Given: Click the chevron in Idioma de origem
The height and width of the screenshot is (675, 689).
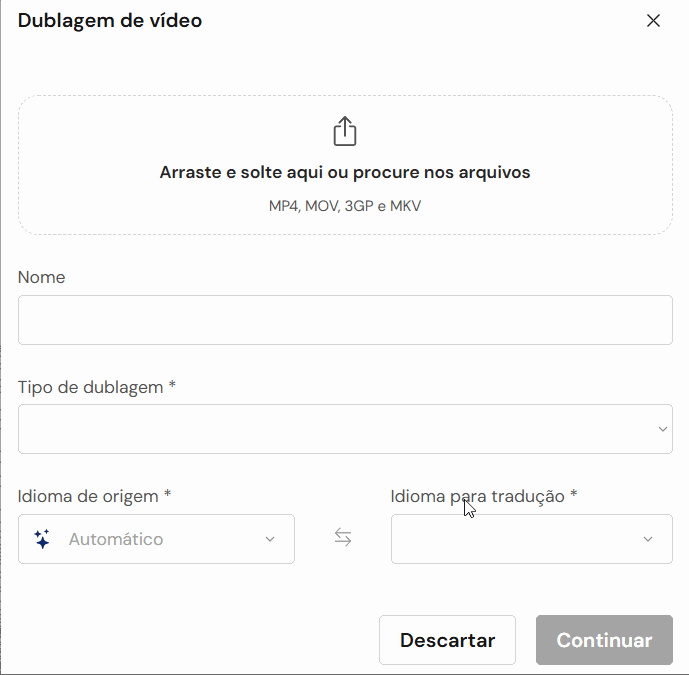Looking at the screenshot, I should (x=269, y=539).
